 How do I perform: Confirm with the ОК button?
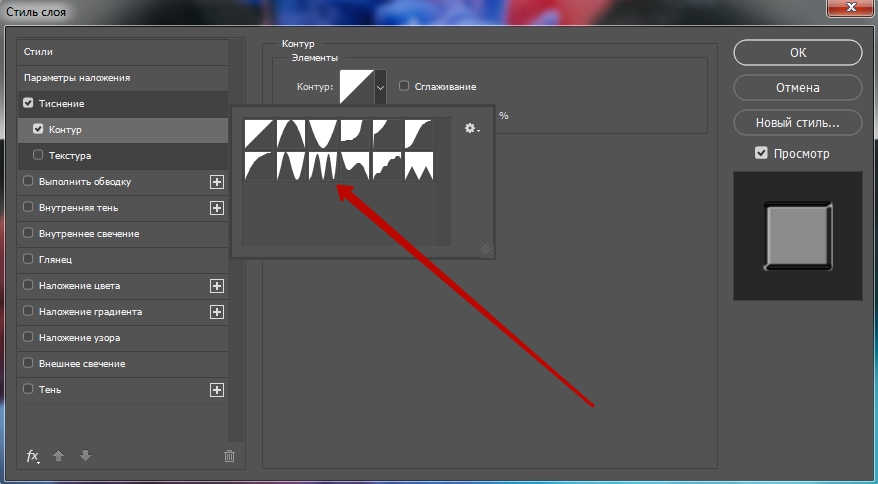coord(798,53)
